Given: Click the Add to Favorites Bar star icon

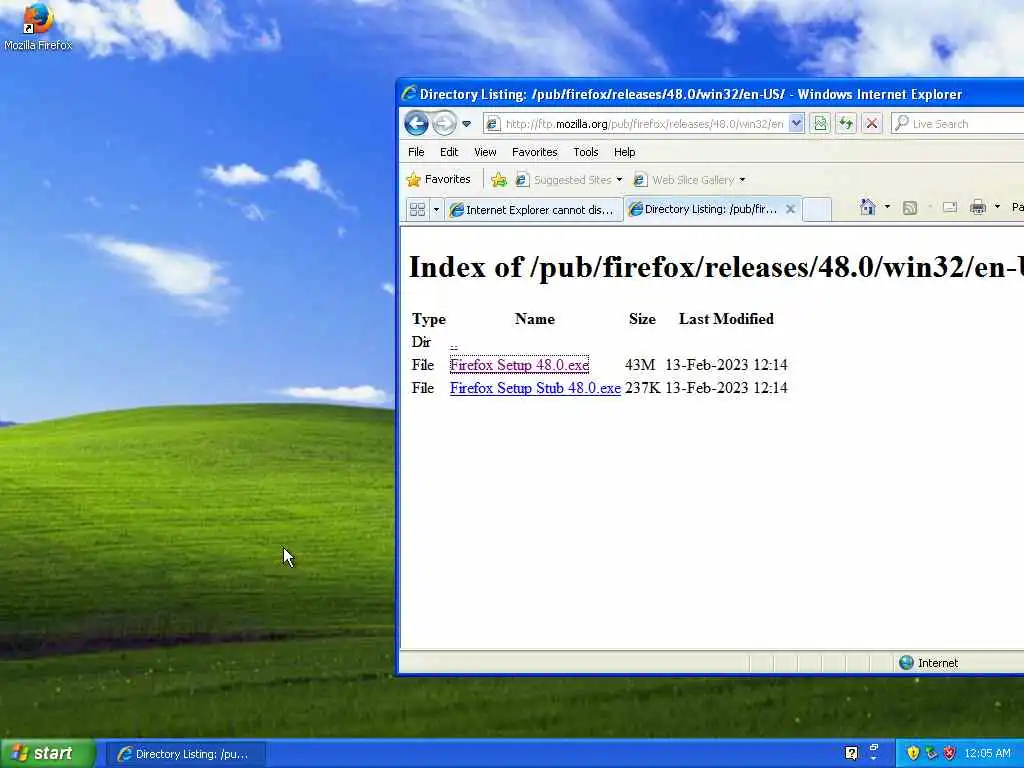Looking at the screenshot, I should (x=499, y=180).
